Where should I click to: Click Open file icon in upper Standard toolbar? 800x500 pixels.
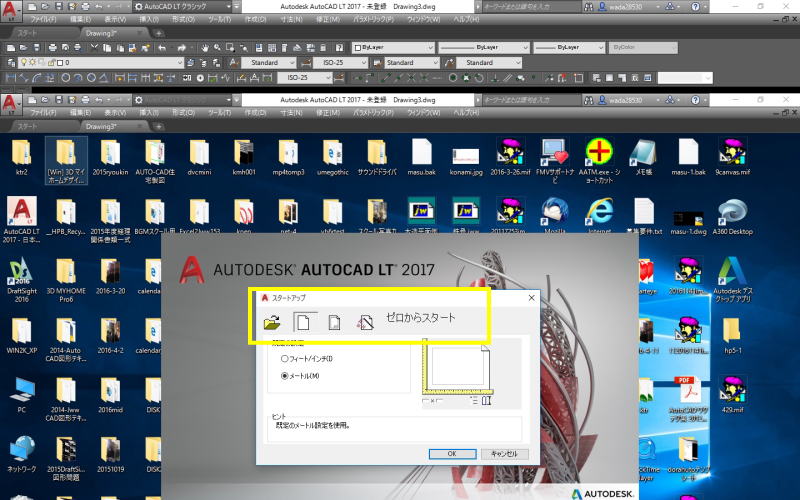(x=23, y=47)
